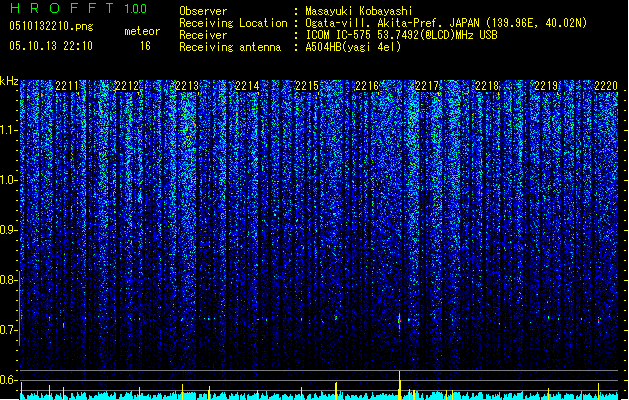The image size is (629, 400).
Task: Click the 2211 time marker
Action: (x=67, y=86)
